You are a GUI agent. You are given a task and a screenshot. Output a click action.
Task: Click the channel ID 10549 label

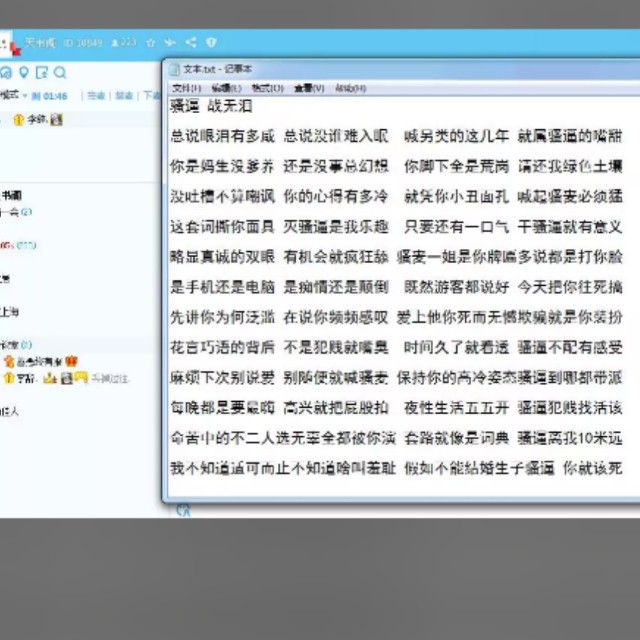coord(83,43)
